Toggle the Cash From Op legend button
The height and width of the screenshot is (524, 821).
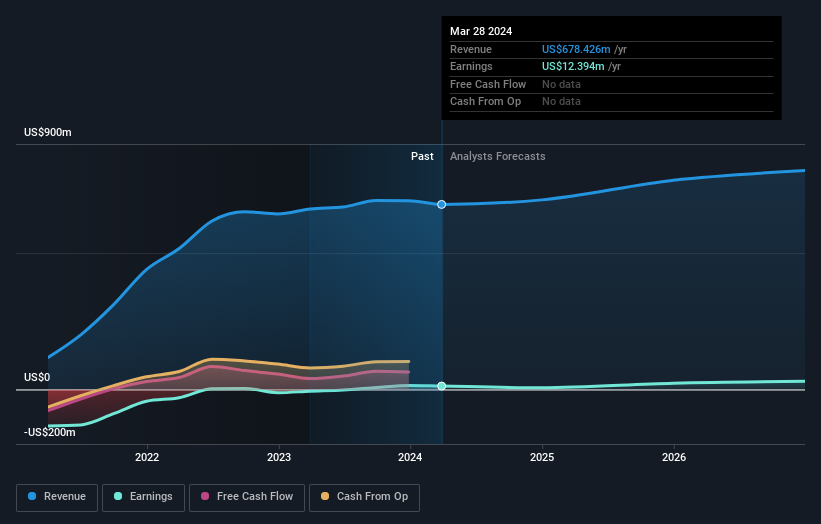tap(364, 497)
